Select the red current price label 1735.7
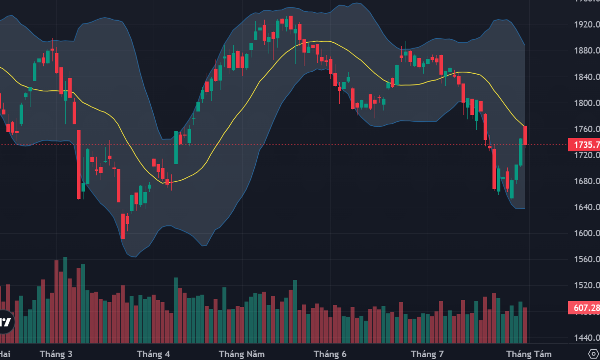Viewport: 600px width, 360px height. tap(584, 145)
